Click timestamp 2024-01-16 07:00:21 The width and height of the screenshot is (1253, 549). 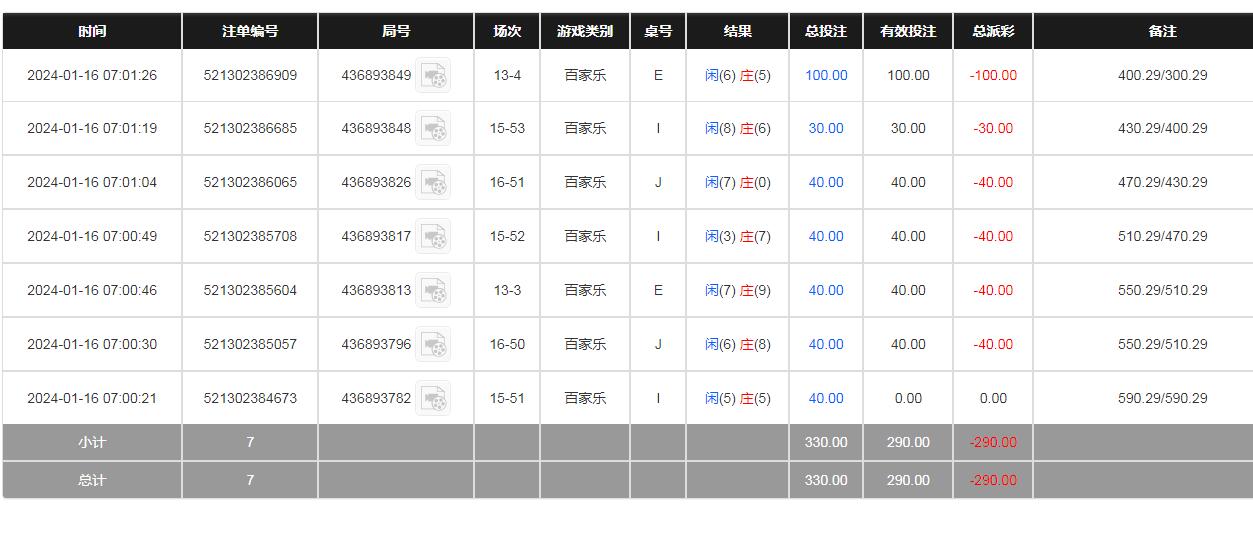tap(92, 399)
